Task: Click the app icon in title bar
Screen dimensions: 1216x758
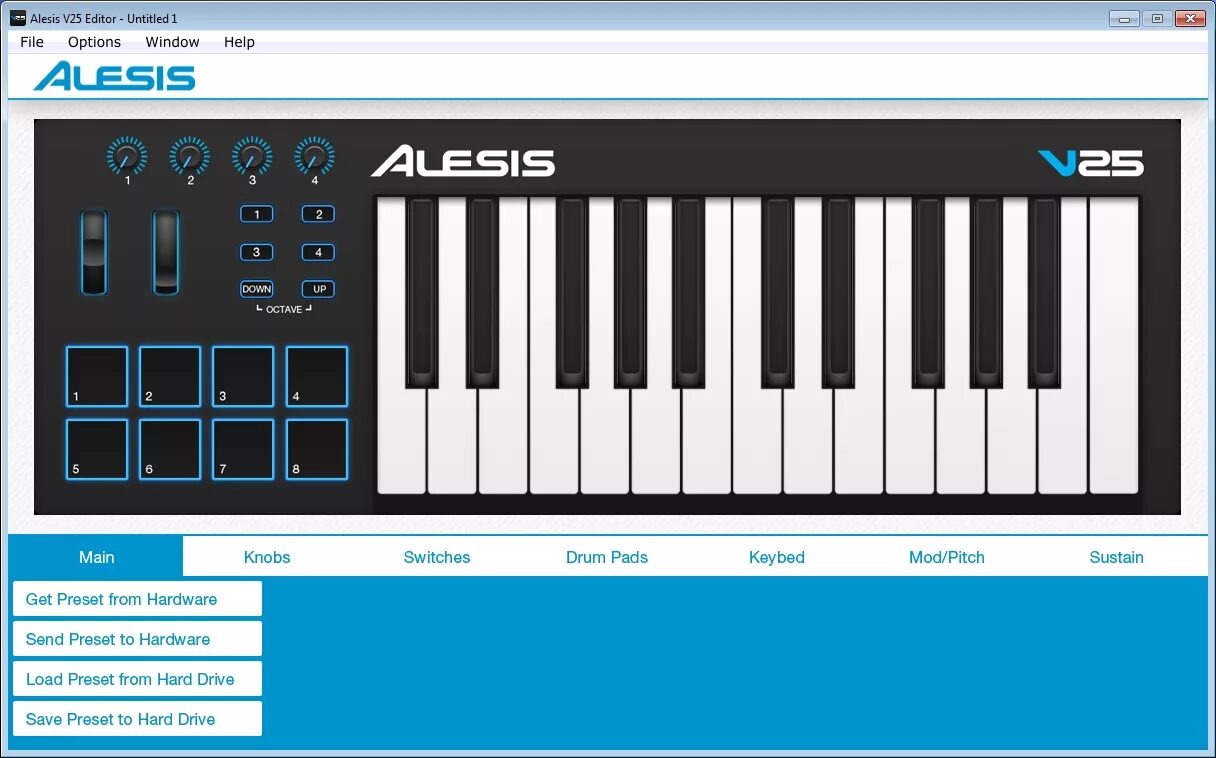Action: (x=18, y=18)
